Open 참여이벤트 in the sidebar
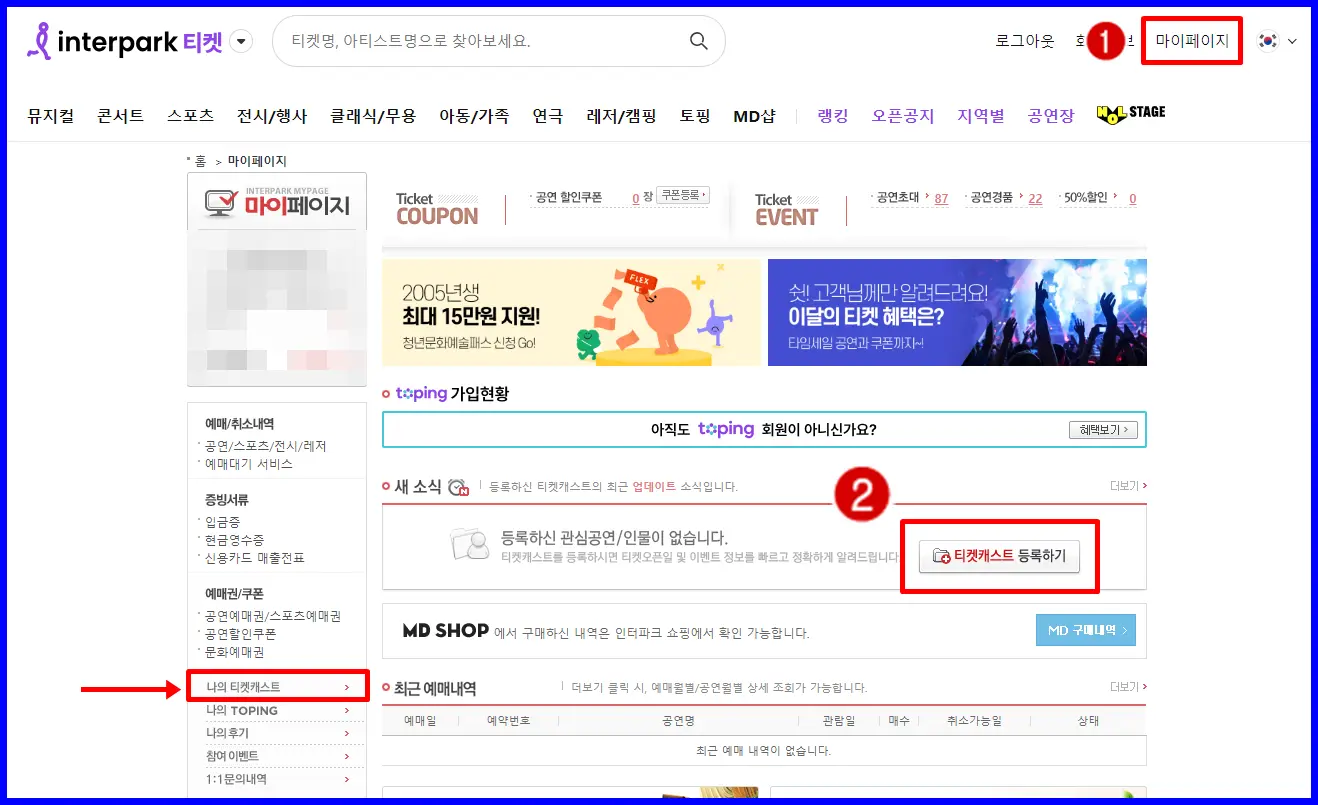 click(x=277, y=756)
